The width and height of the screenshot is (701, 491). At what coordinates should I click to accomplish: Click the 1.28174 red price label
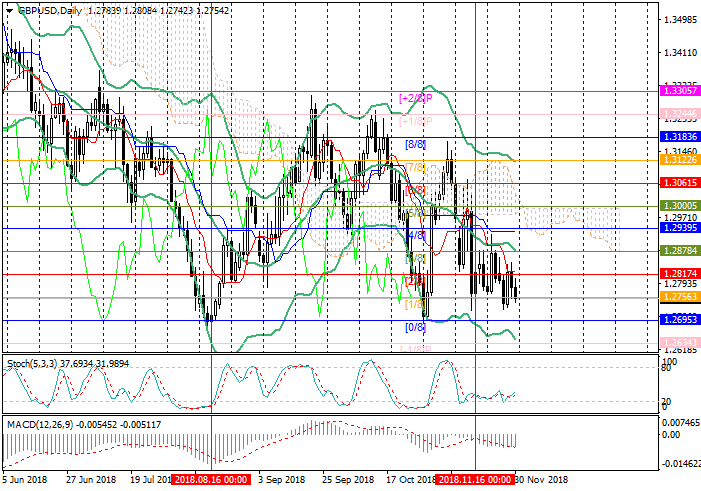(x=680, y=274)
